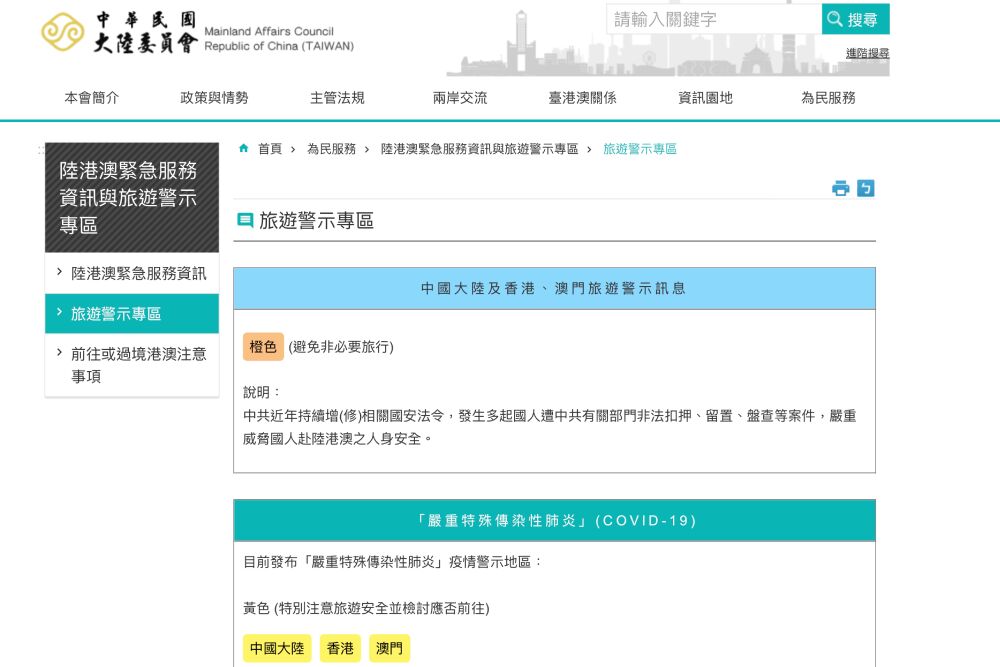Click the 黃色 (特別注意旅遊安全並檢討應否前往) text

(366, 608)
